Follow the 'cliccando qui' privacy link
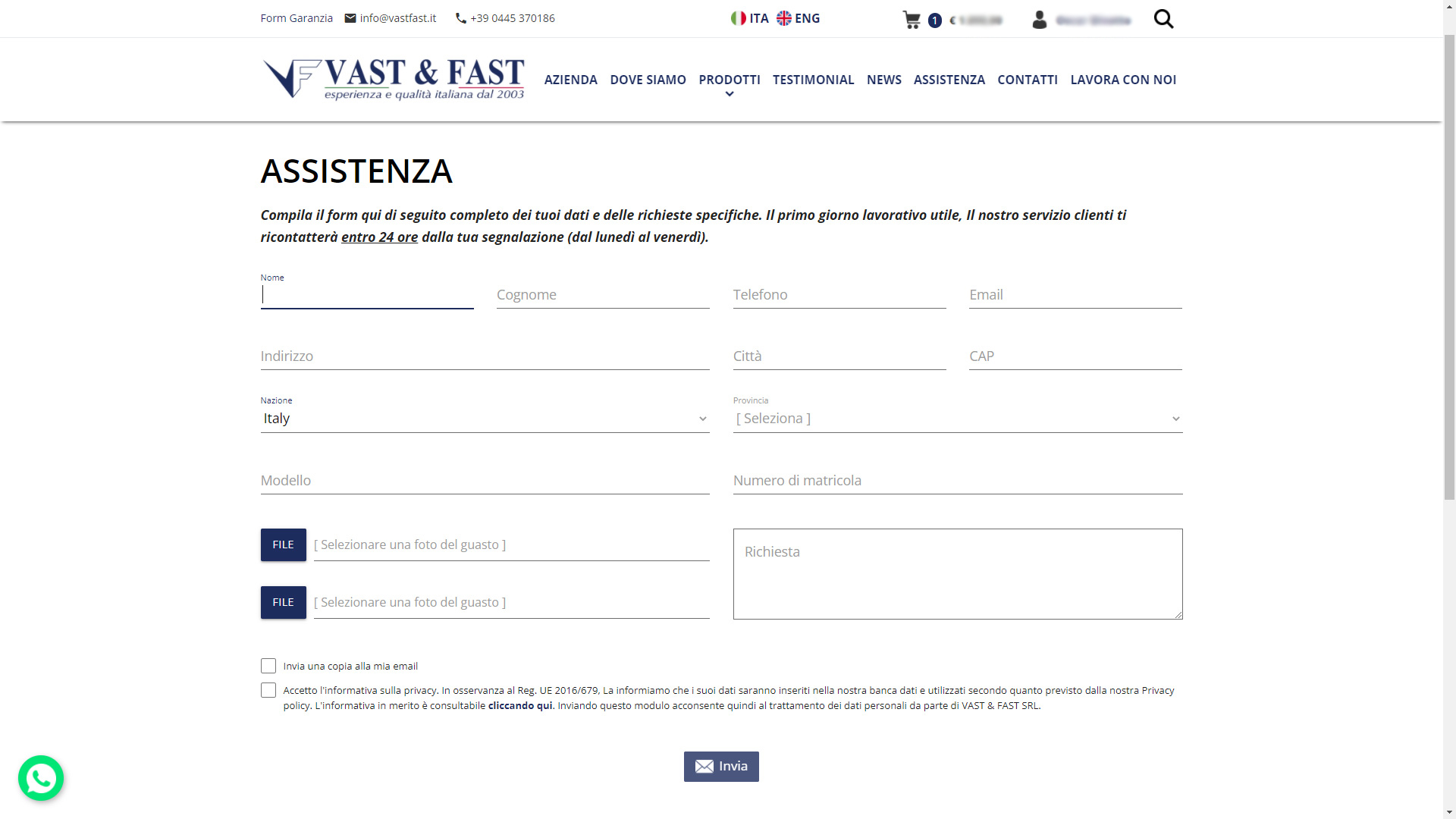The height and width of the screenshot is (819, 1456). (520, 705)
